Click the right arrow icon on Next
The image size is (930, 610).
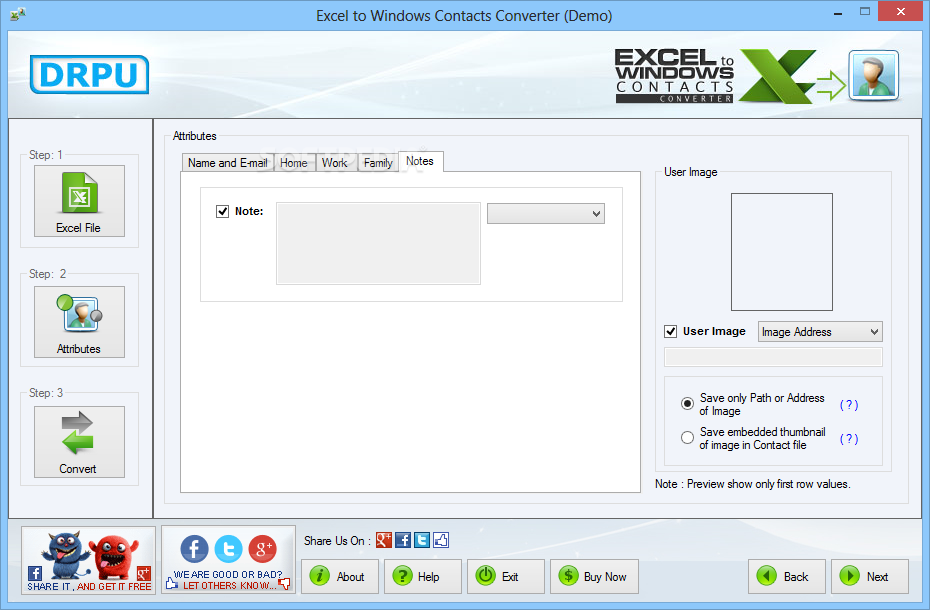849,576
